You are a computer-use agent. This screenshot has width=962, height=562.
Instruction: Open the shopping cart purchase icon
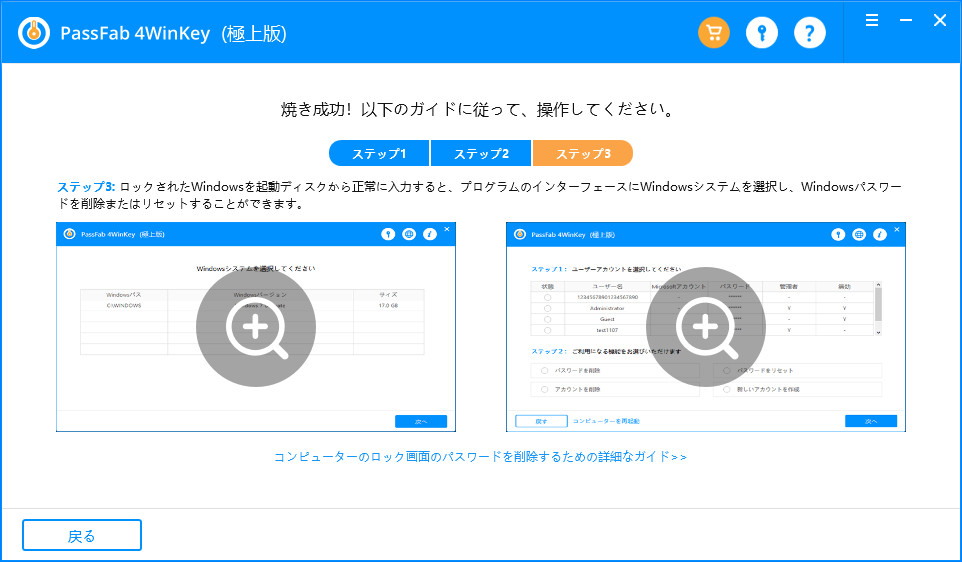[714, 33]
